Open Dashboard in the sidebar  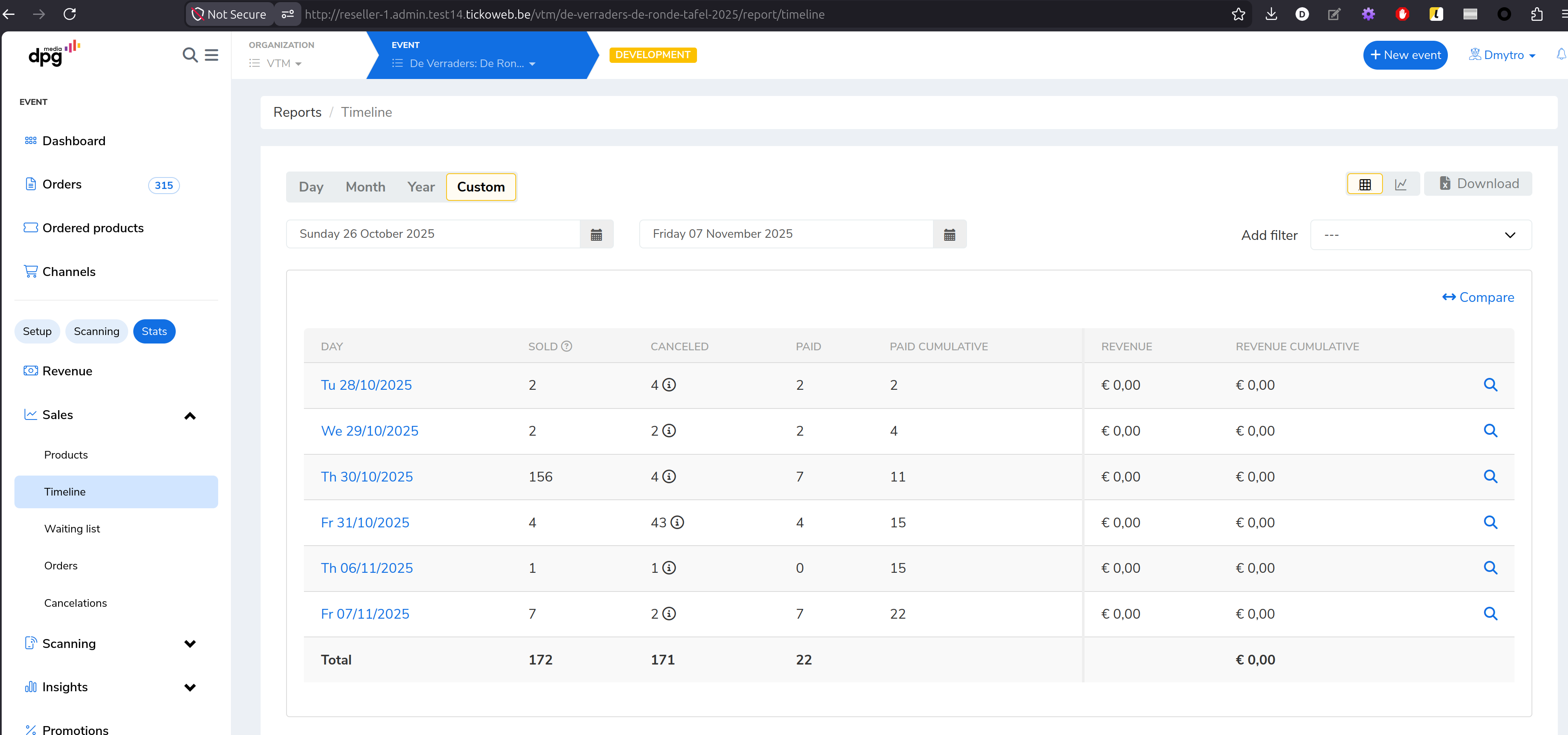tap(74, 141)
